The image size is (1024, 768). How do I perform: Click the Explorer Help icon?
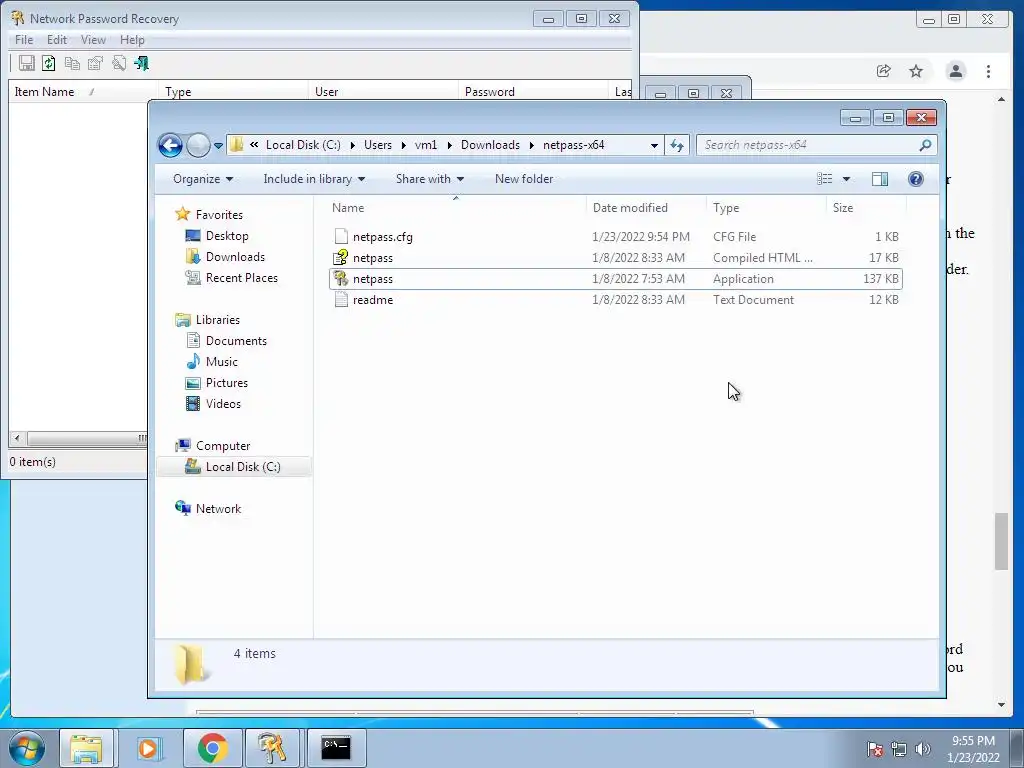click(916, 179)
